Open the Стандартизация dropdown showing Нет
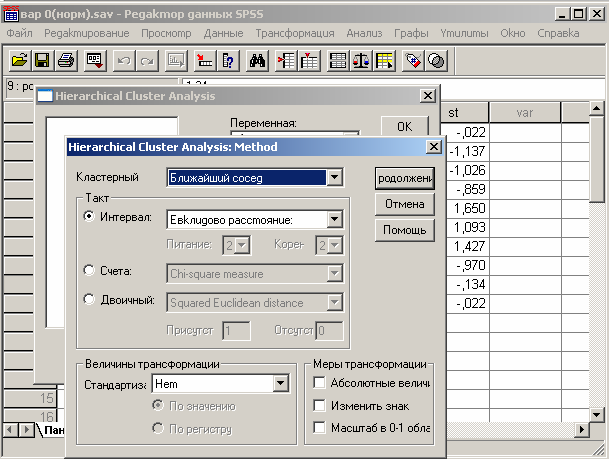Image resolution: width=609 pixels, height=459 pixels. pyautogui.click(x=280, y=384)
